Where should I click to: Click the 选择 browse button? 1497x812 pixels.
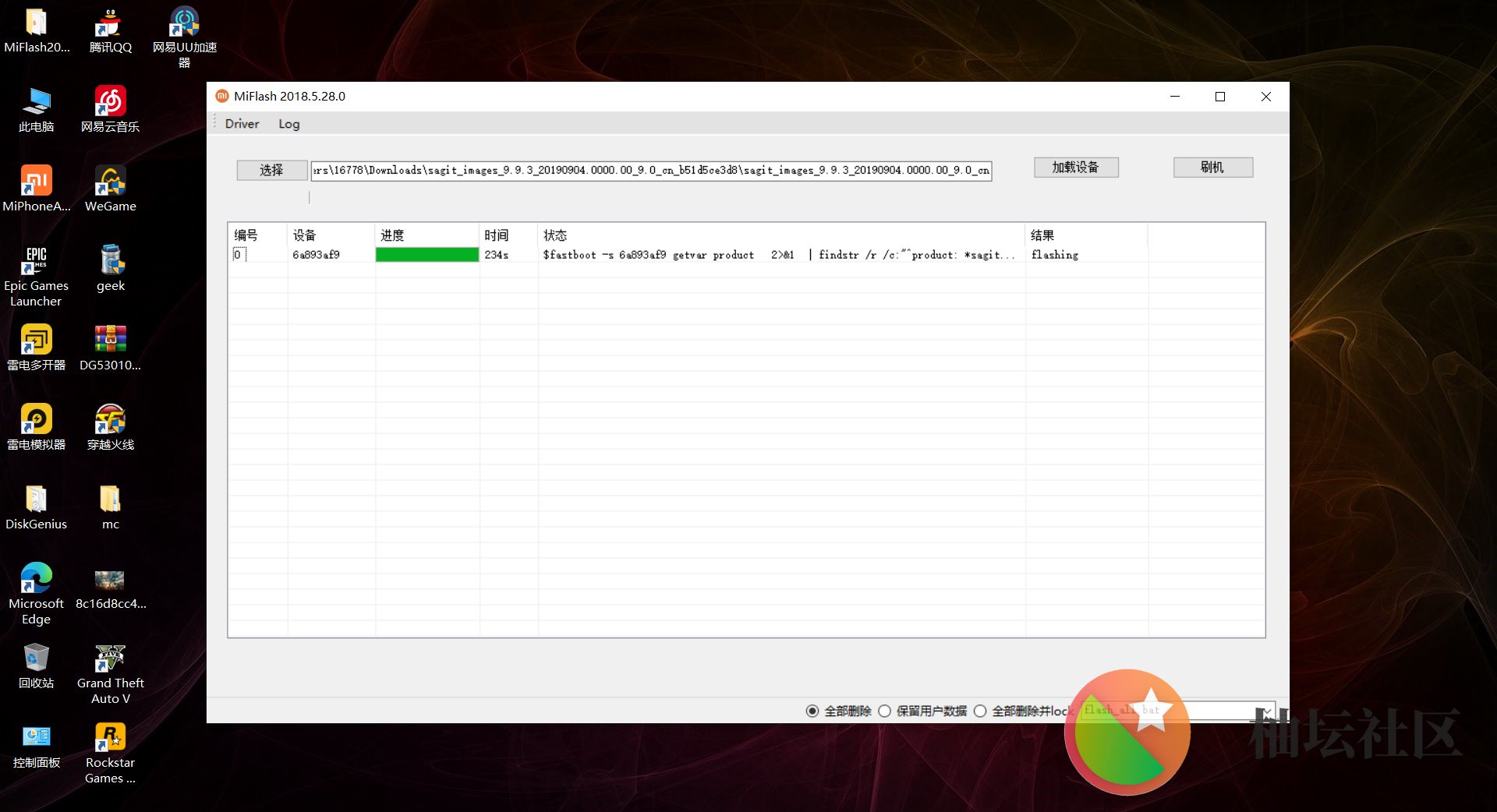point(271,170)
